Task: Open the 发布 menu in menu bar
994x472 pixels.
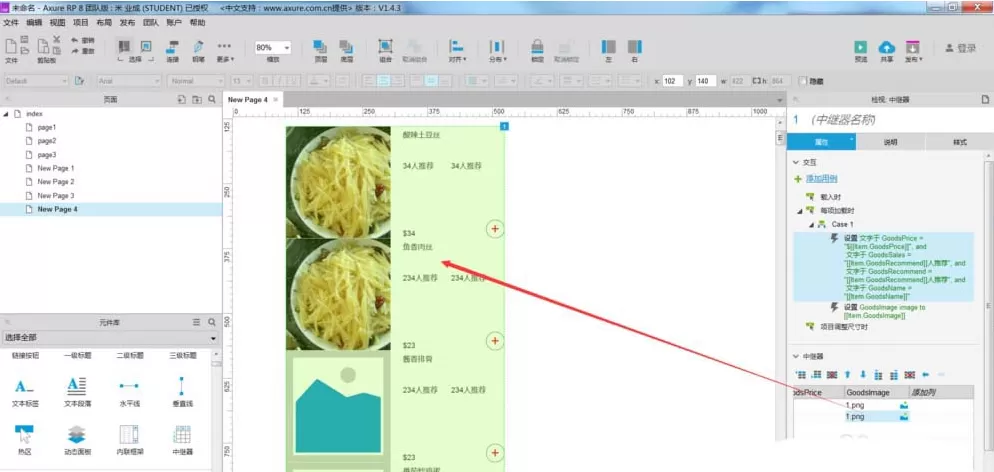Action: [127, 22]
